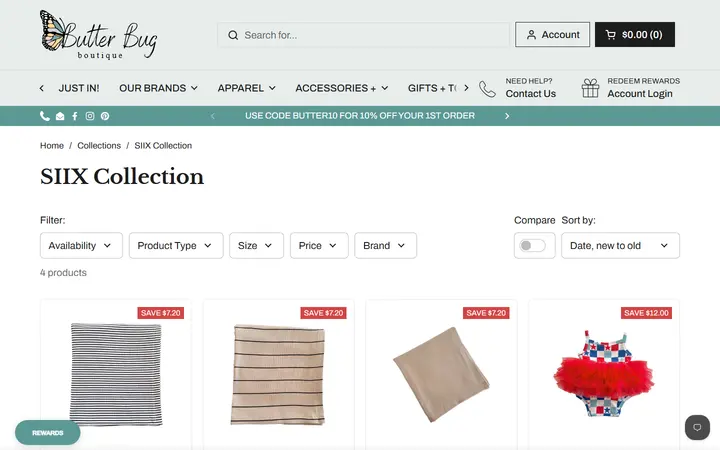This screenshot has width=720, height=450.
Task: Click the email envelope icon in teal bar
Action: pos(60,116)
